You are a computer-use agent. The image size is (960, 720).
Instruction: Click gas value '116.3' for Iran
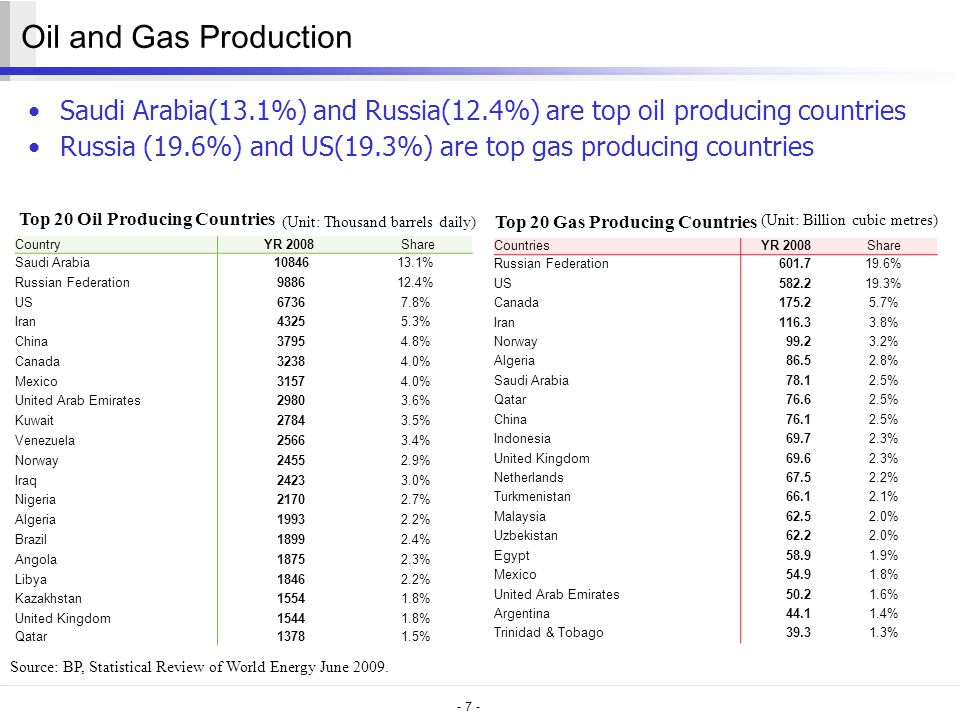tap(795, 323)
